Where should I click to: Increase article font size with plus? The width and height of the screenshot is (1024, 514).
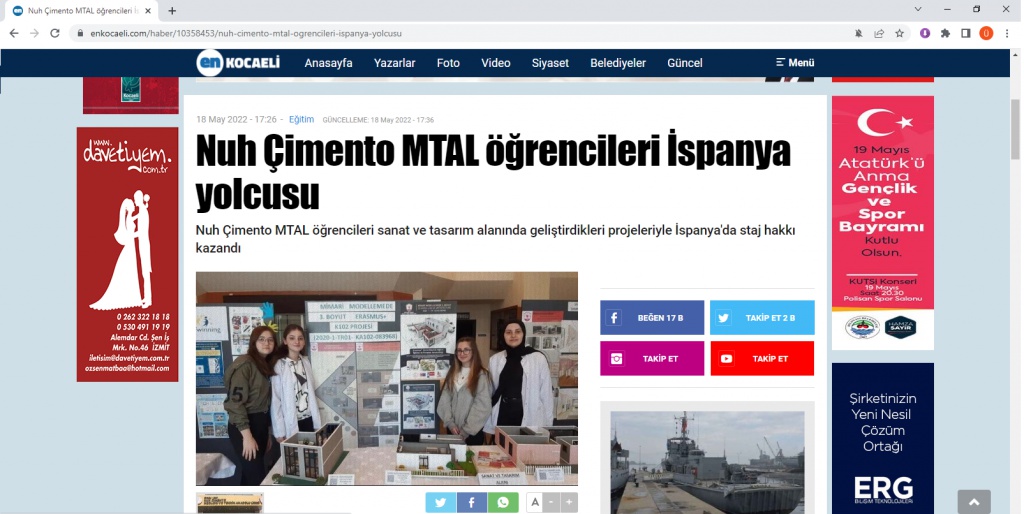(569, 502)
